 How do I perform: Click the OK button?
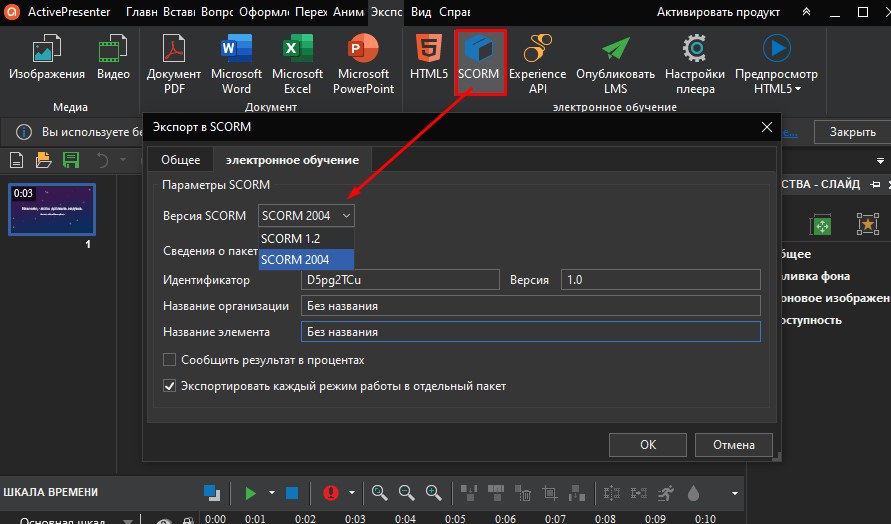click(x=648, y=445)
